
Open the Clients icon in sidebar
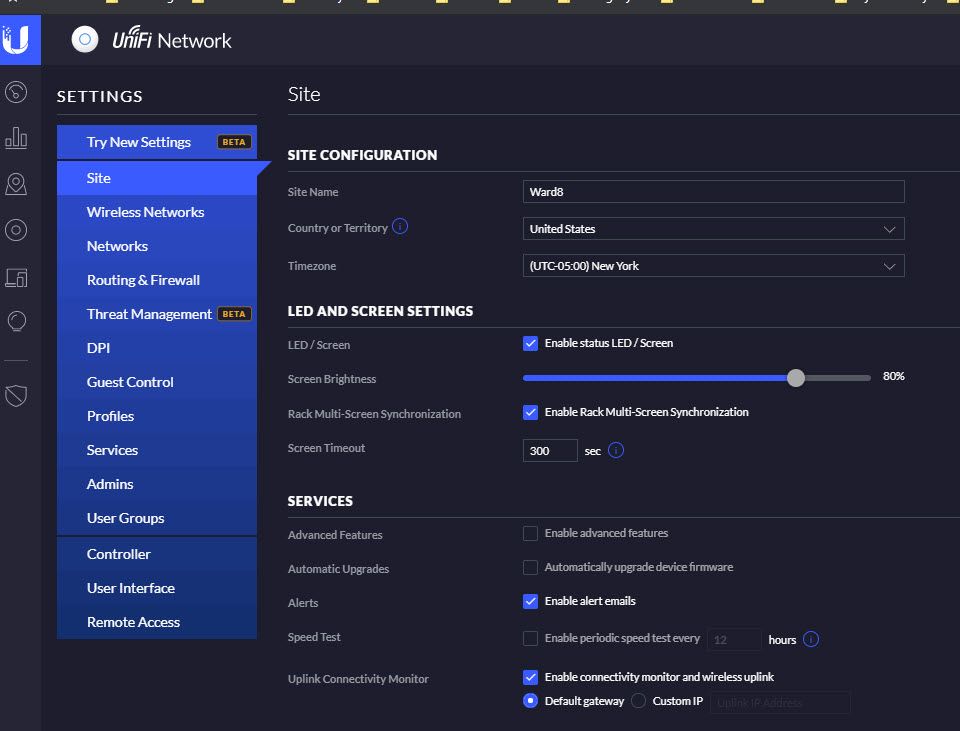point(16,277)
